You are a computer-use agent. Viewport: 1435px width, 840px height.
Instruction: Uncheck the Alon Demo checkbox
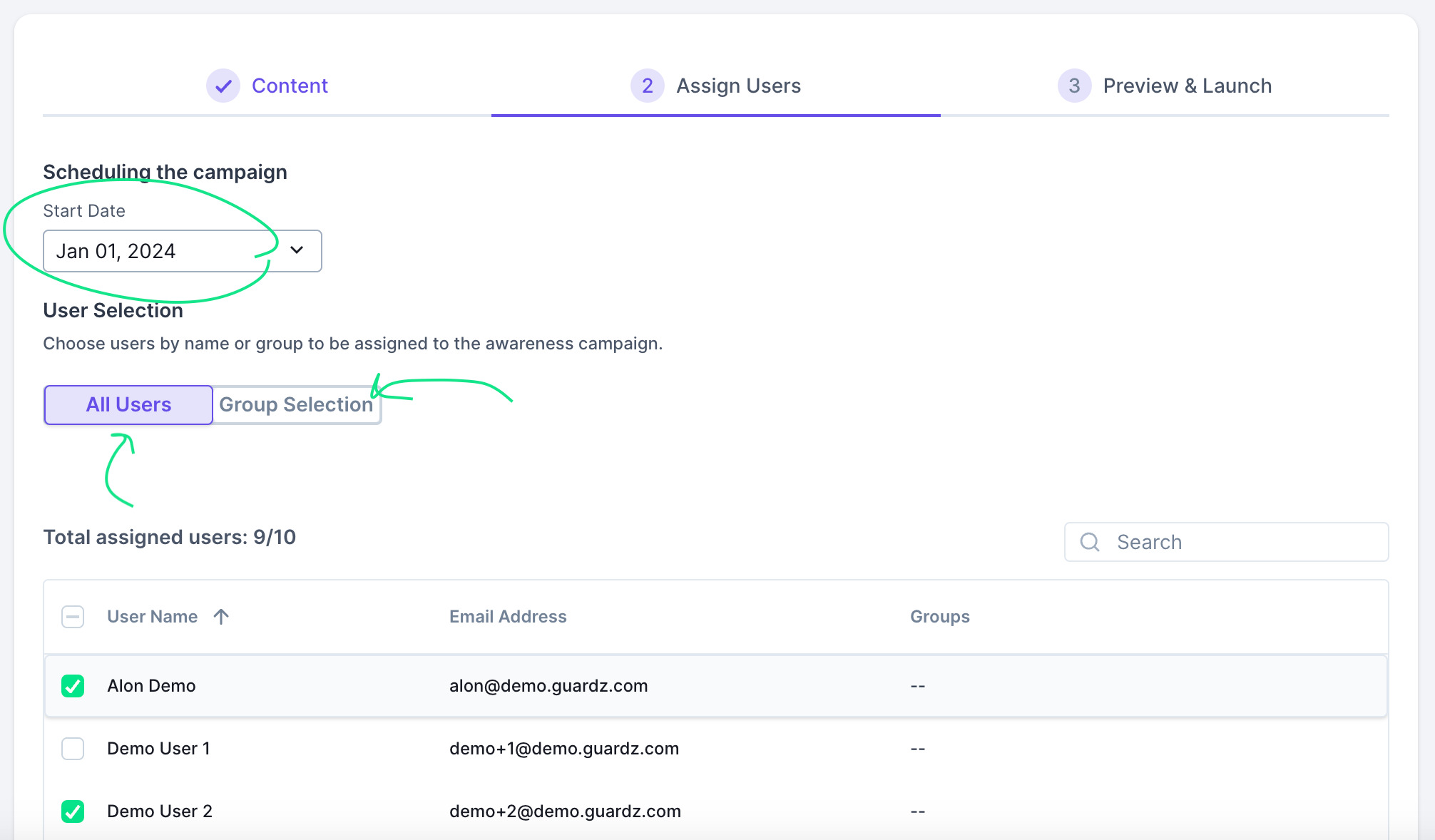point(73,686)
